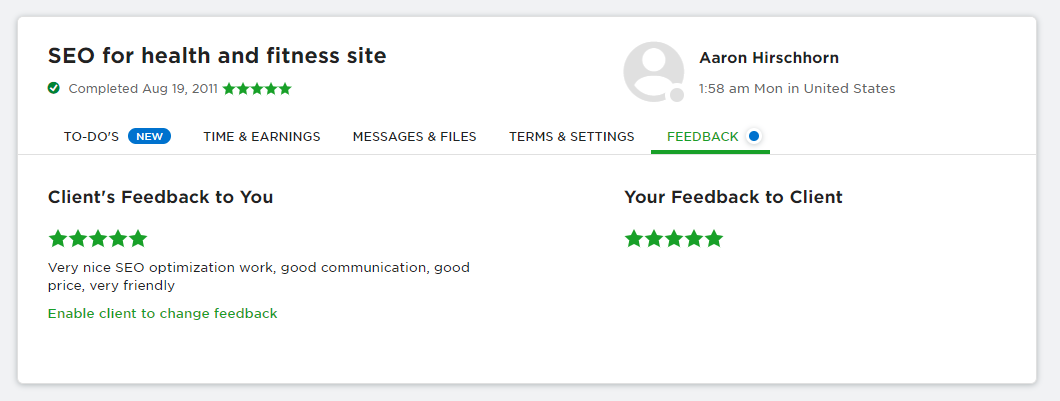Screen dimensions: 1060x401
Task: Click your five-star rating to client
Action: (x=673, y=238)
